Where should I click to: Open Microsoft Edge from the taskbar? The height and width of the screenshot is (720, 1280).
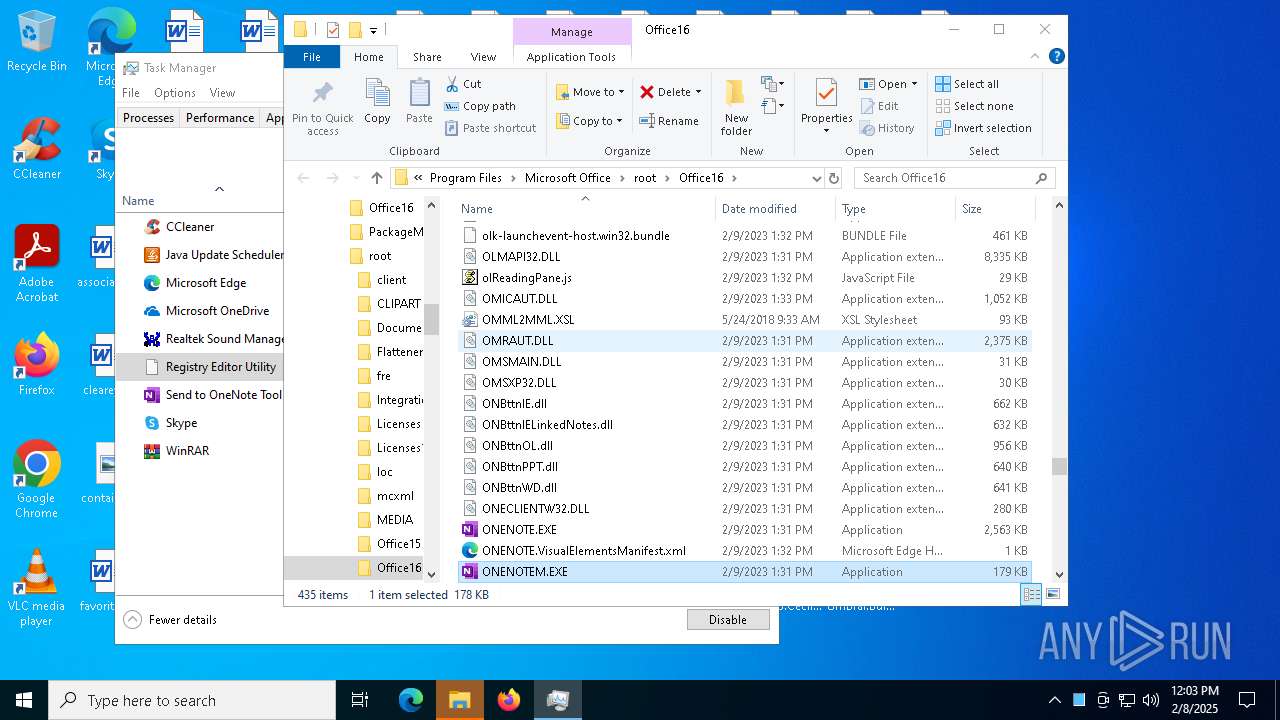point(411,700)
